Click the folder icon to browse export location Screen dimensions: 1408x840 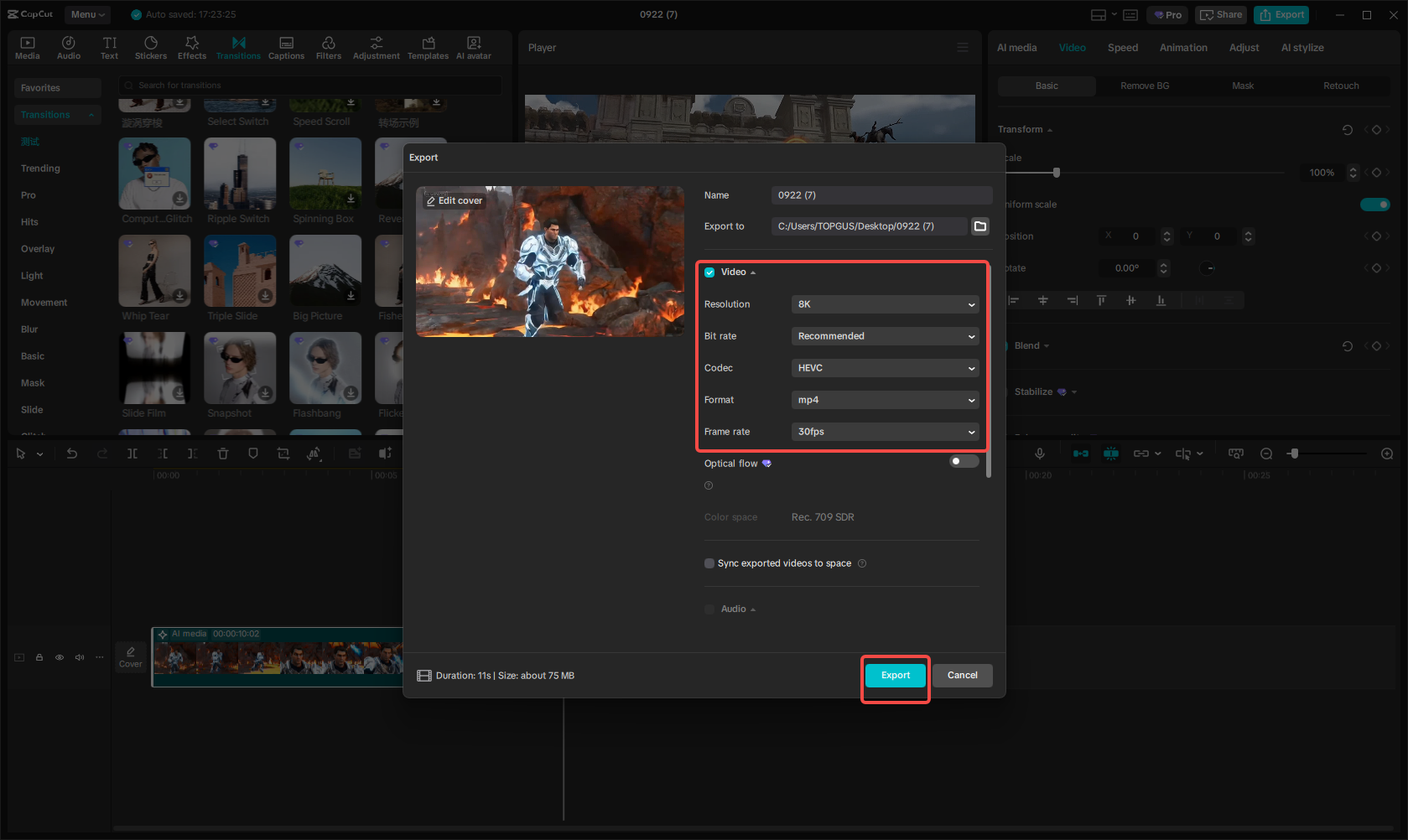pyautogui.click(x=980, y=226)
